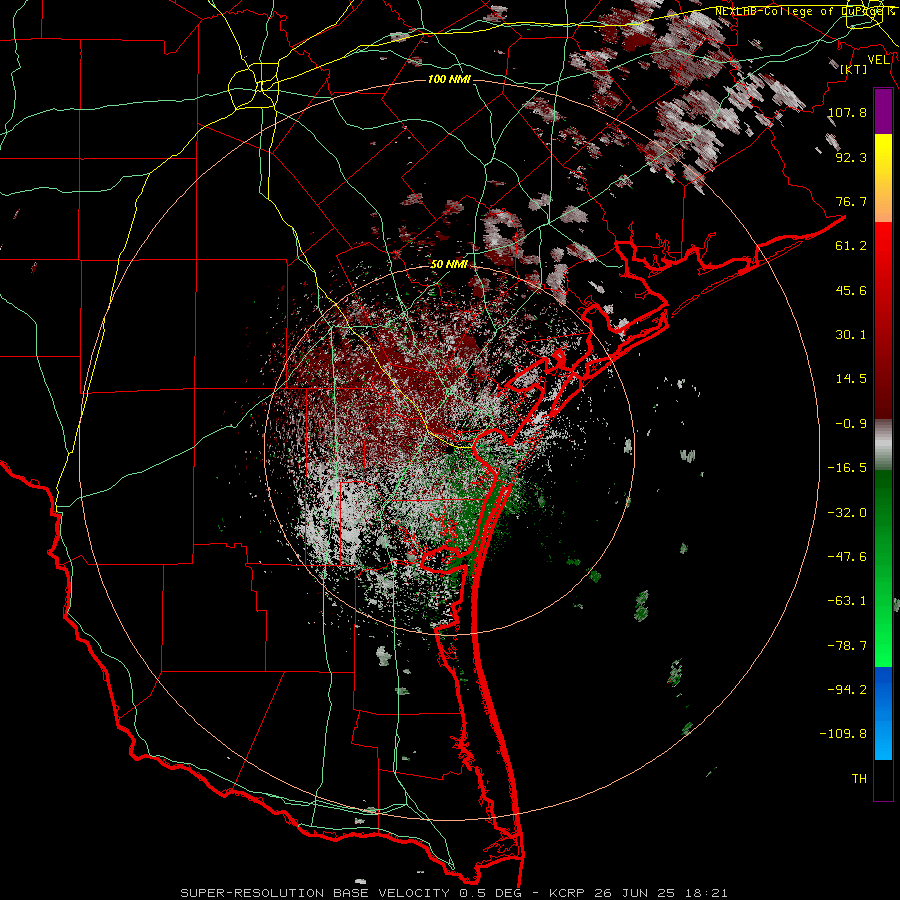Image resolution: width=900 pixels, height=900 pixels.
Task: Click the TH legend label
Action: click(859, 779)
